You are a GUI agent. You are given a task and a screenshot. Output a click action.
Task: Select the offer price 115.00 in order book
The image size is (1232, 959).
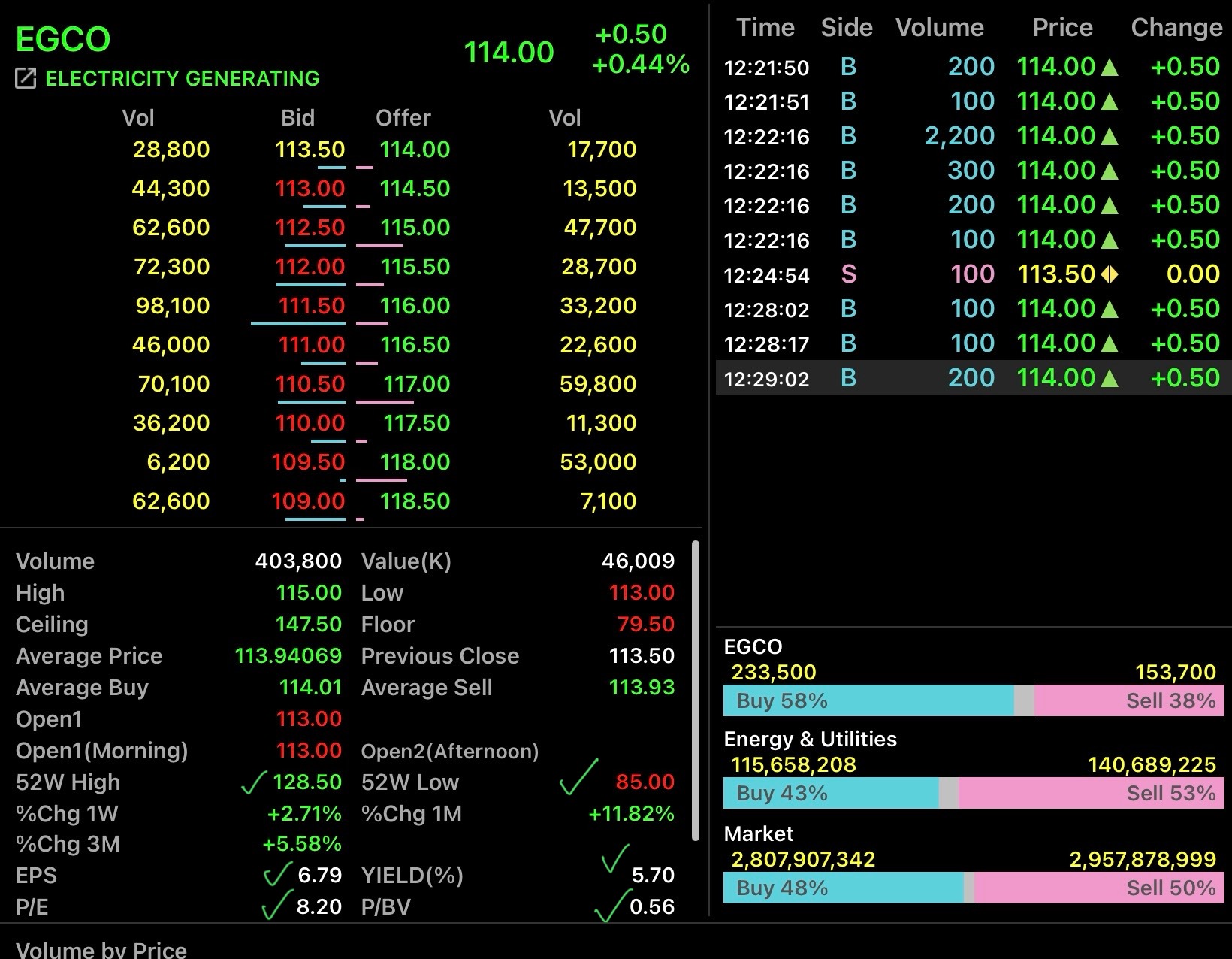click(415, 228)
